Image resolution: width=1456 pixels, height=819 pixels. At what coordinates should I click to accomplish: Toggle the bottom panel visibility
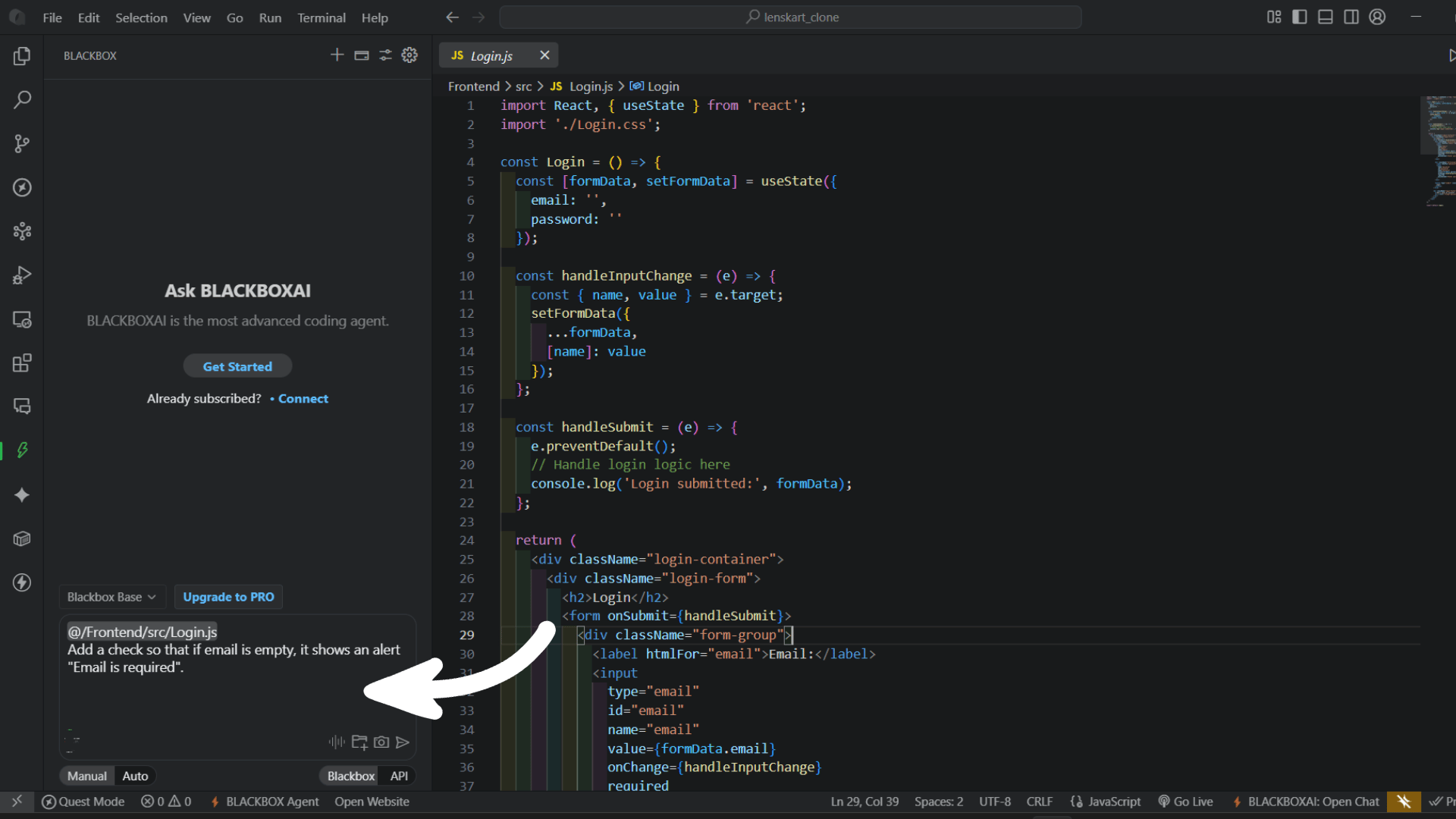[x=1326, y=17]
